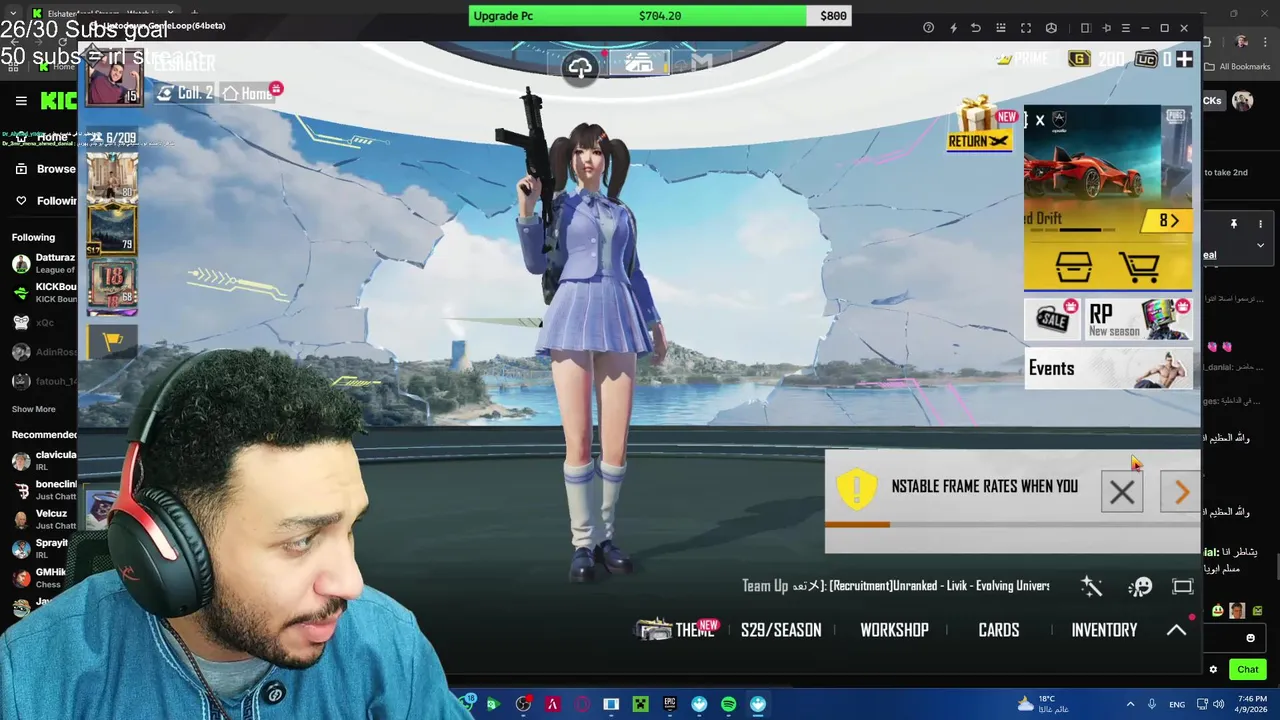1280x720 pixels.
Task: Click the taskbar microphone icon
Action: click(1152, 704)
